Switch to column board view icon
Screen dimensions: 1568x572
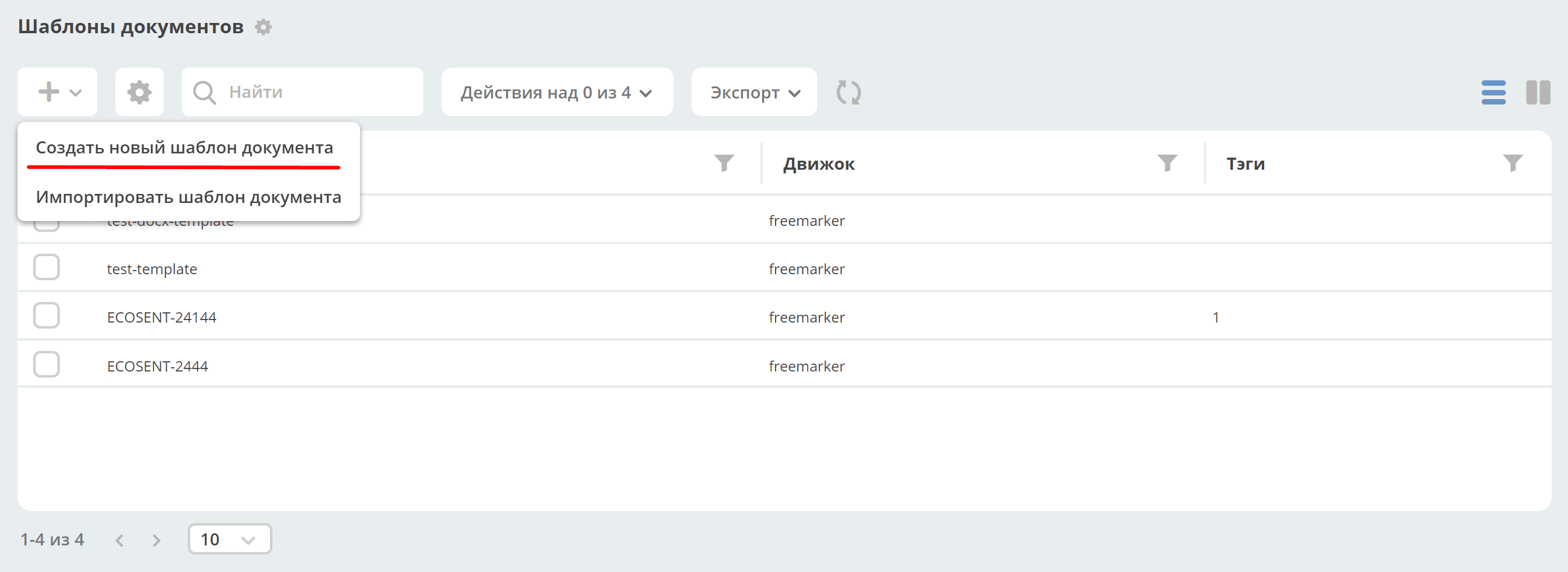[x=1538, y=92]
